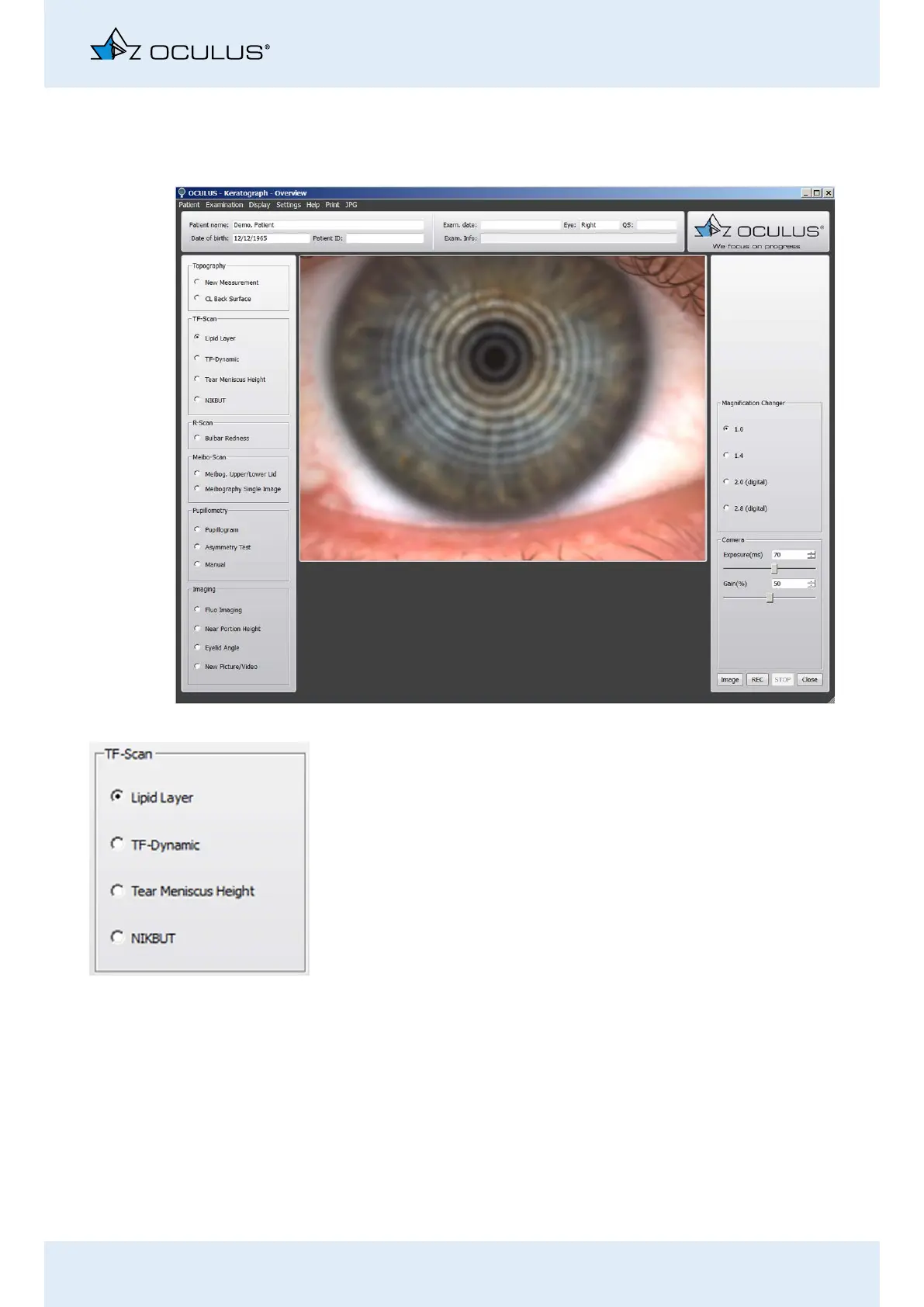The image size is (924, 1307).
Task: Click the Keratograph title bar app icon
Action: (x=182, y=192)
